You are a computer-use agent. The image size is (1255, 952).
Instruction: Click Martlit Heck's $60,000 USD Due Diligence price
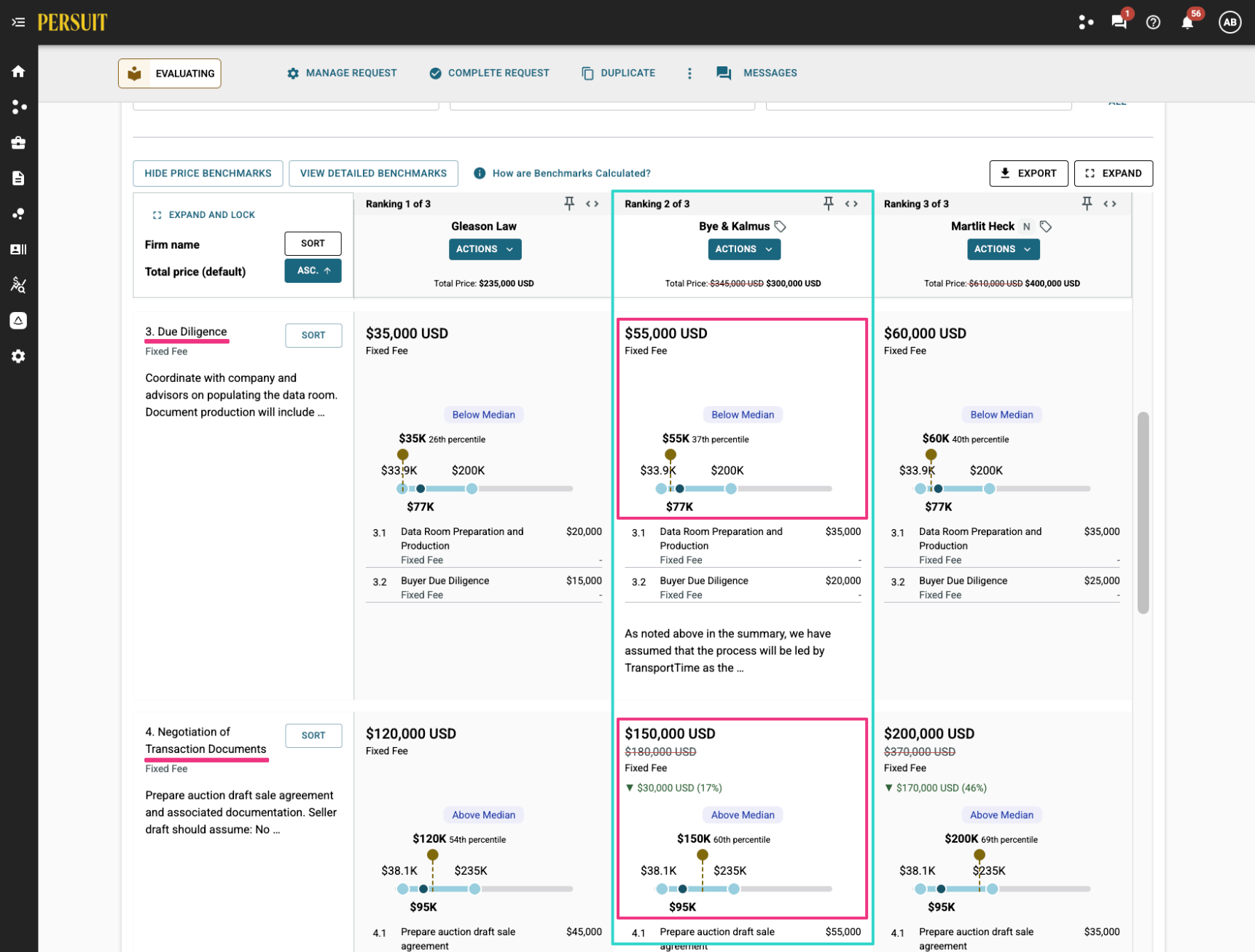click(x=925, y=334)
